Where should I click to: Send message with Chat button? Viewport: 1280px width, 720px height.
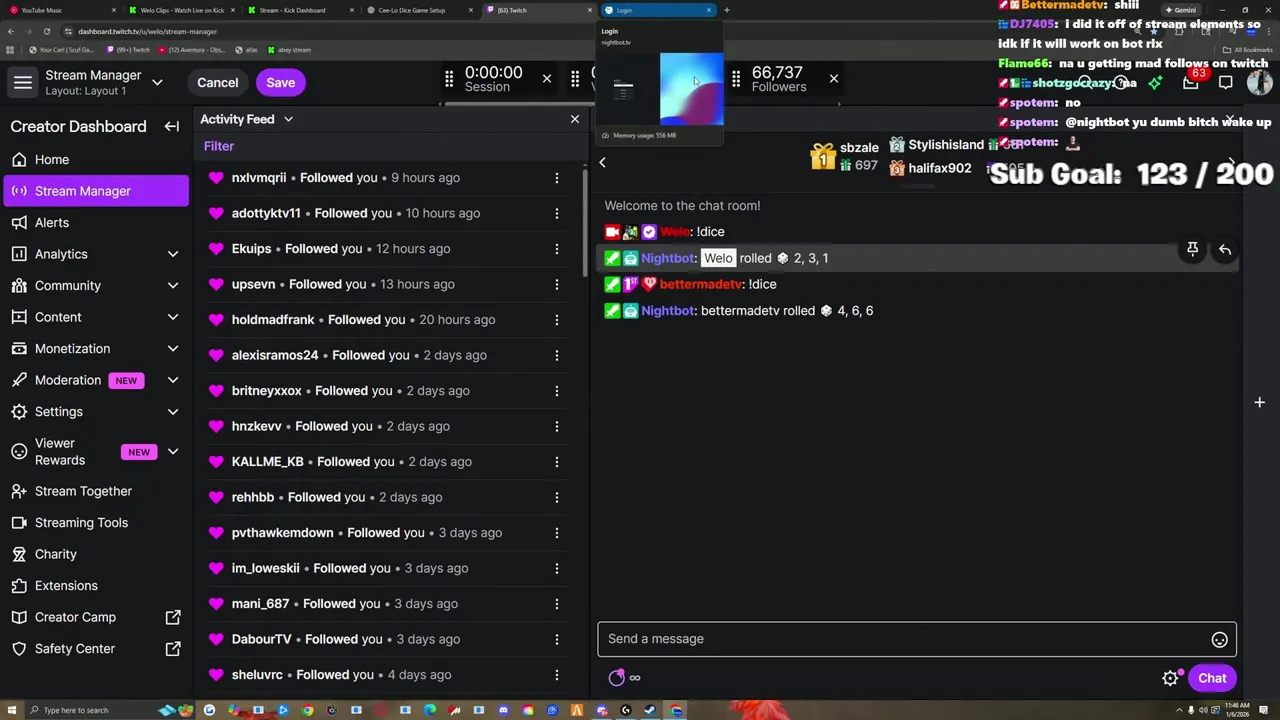click(x=1212, y=678)
